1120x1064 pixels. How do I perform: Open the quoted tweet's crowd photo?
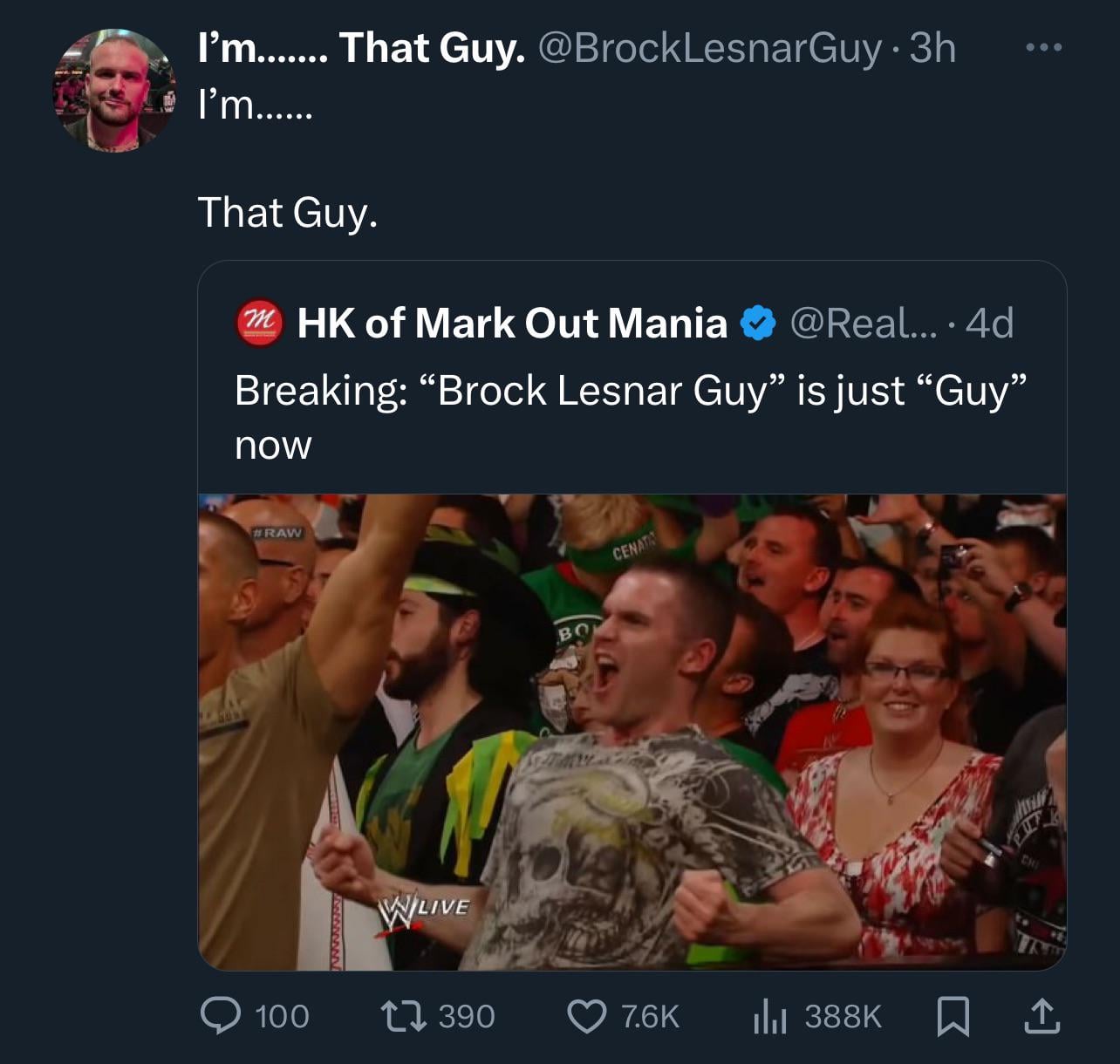pos(632,731)
